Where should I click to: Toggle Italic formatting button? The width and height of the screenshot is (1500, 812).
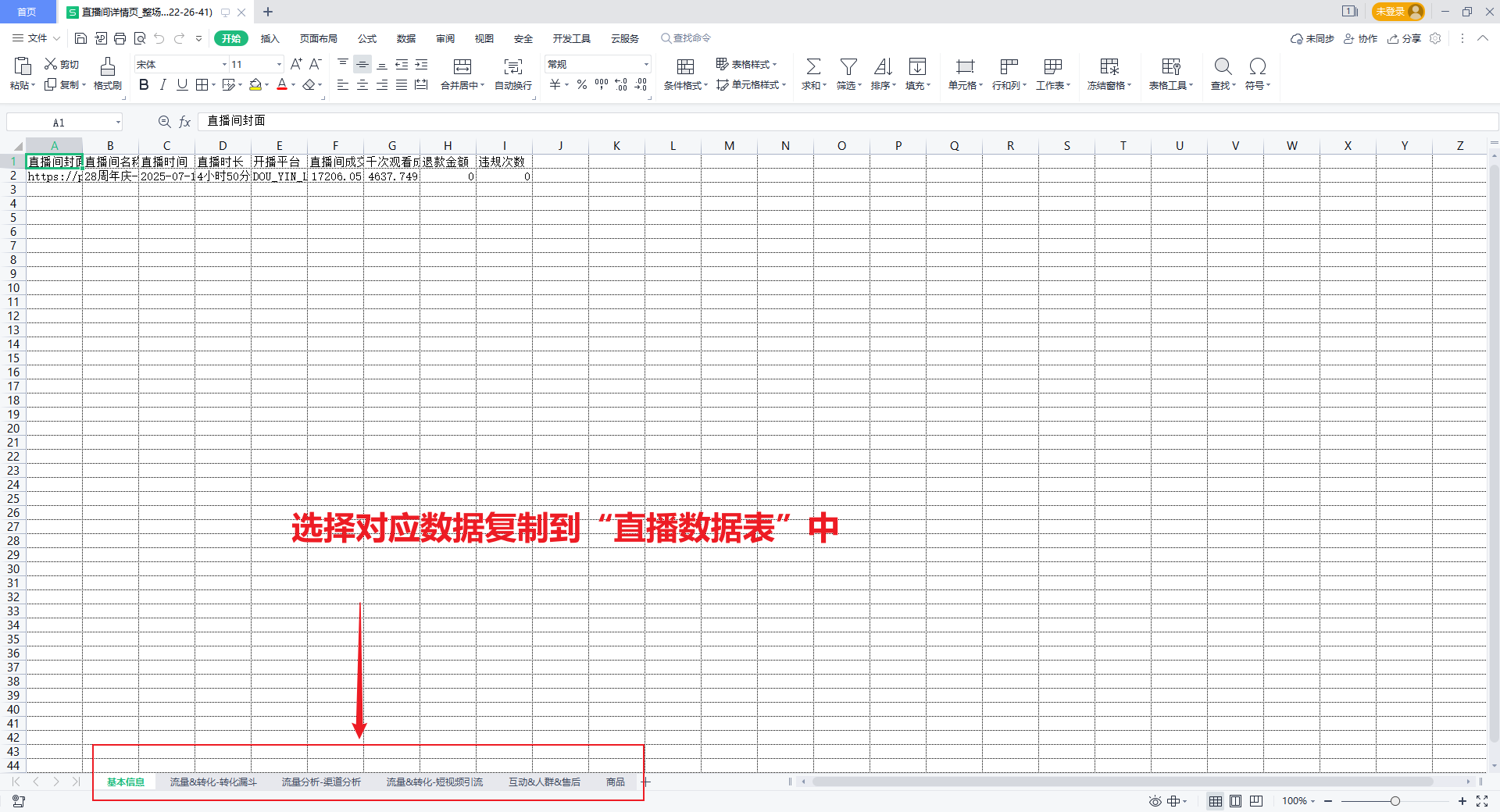pos(162,85)
